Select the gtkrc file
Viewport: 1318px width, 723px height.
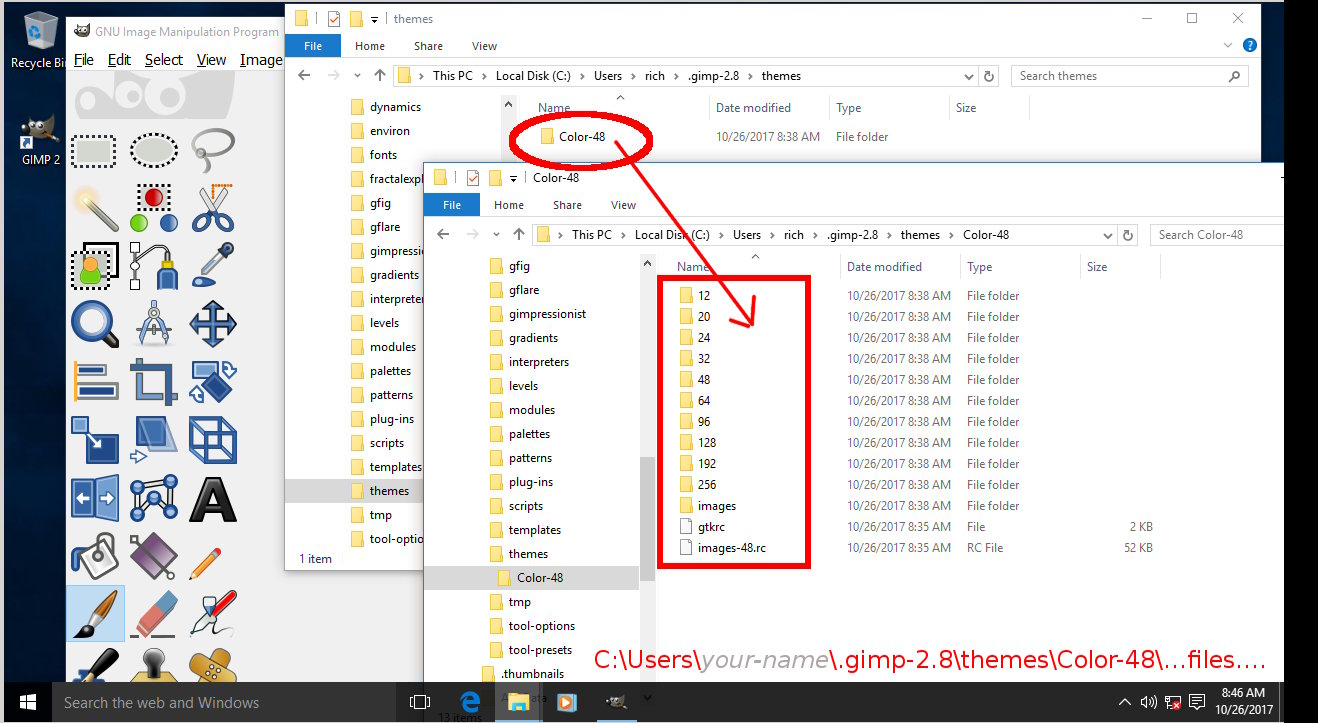(x=711, y=527)
